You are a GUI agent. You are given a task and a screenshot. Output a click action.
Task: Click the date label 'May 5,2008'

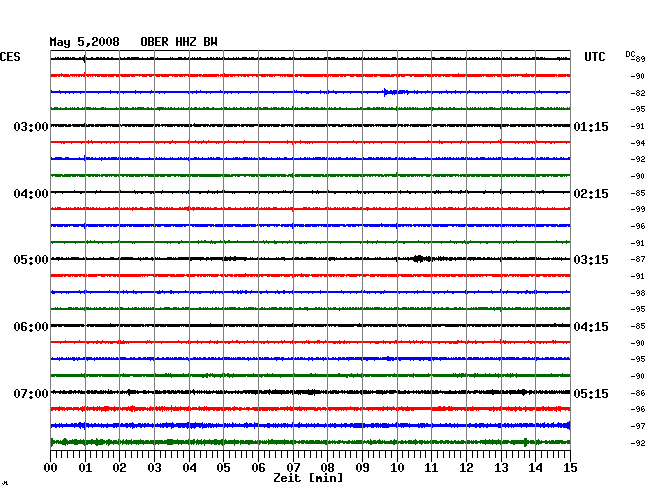pos(85,42)
